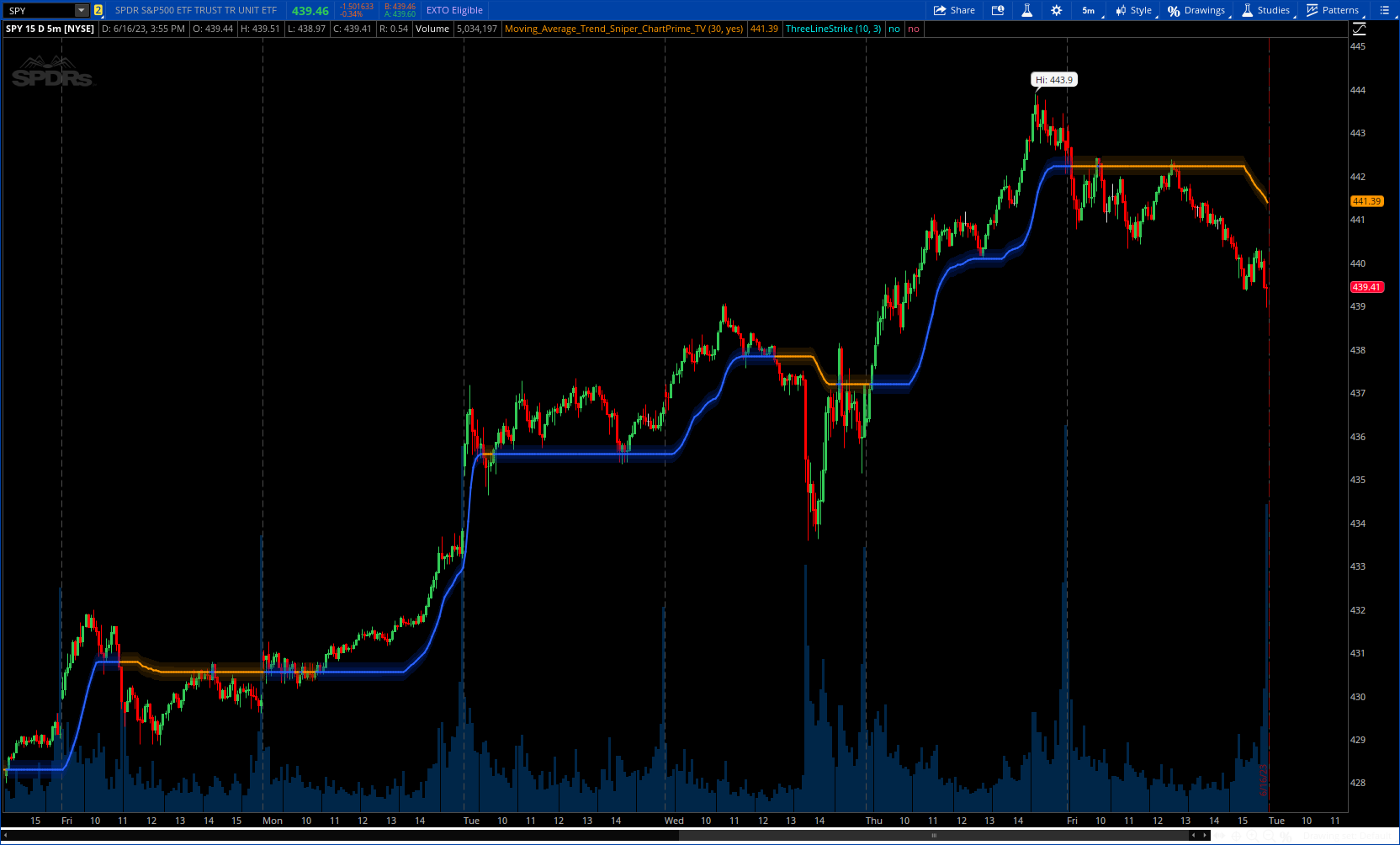Click the orange 441.39 study value in header
The image size is (1400, 845).
764,29
